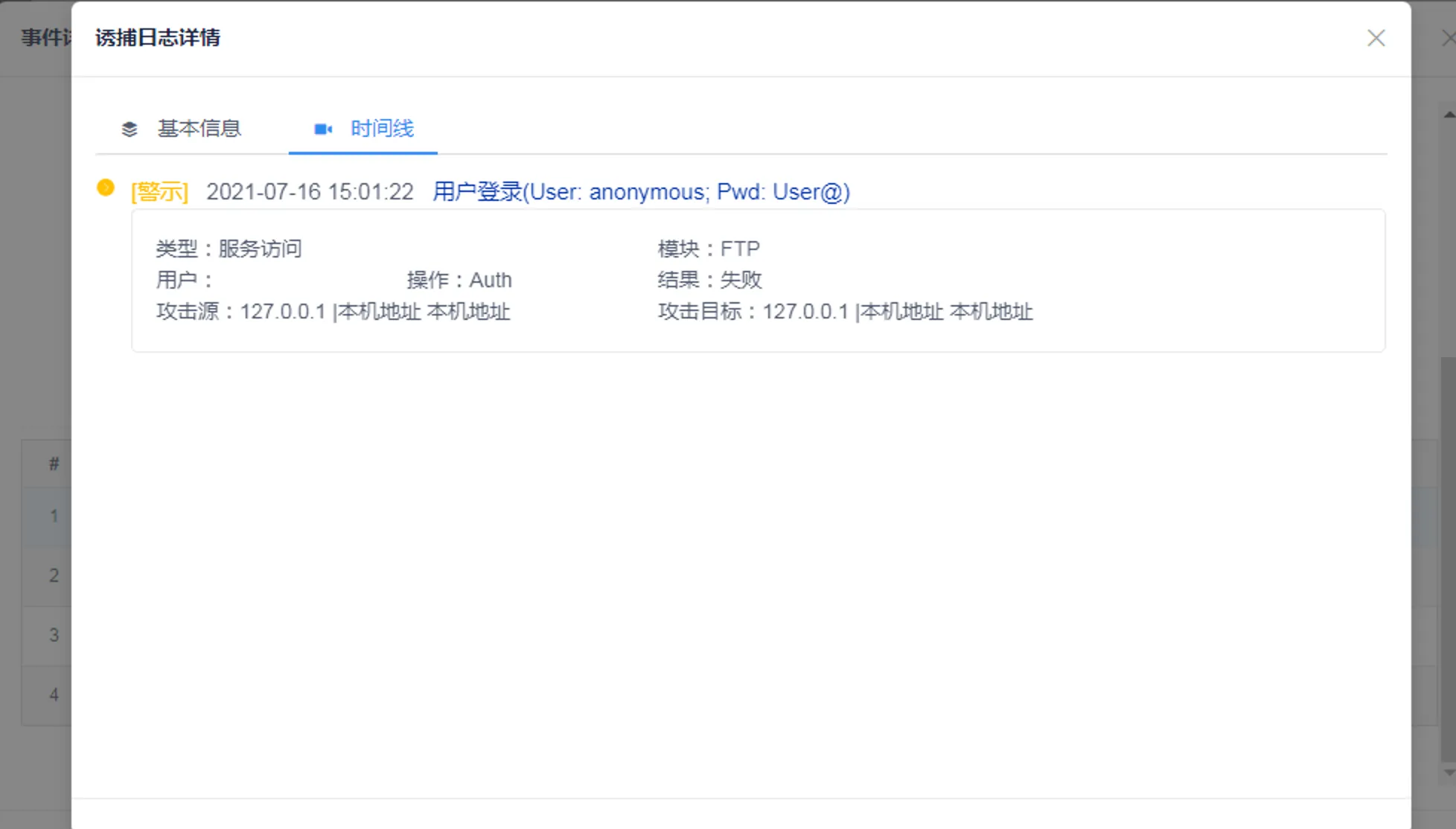Viewport: 1456px width, 829px height.
Task: Click the 攻击源 127.0.0.1 entry
Action: click(x=333, y=311)
